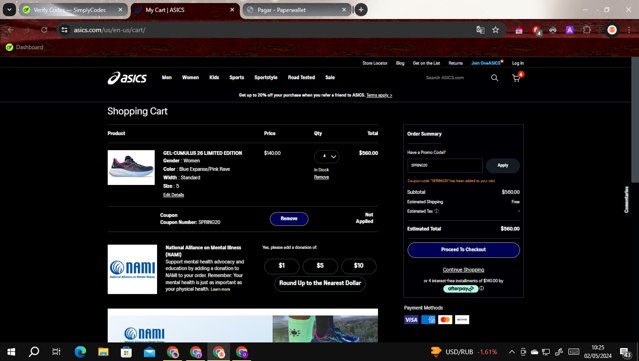Click the Afterpay info icon
The image size is (639, 361).
[x=482, y=288]
